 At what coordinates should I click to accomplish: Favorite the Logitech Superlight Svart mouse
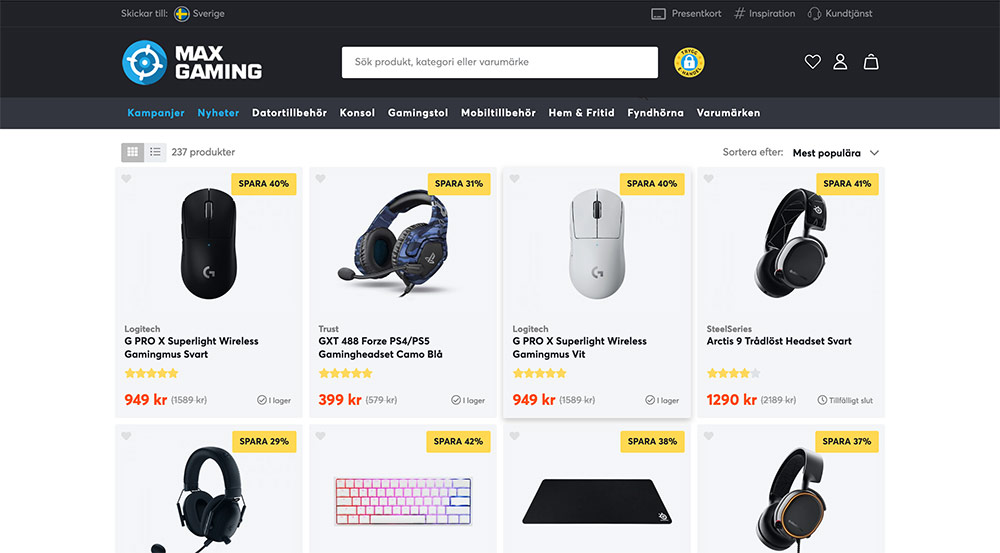pos(126,179)
